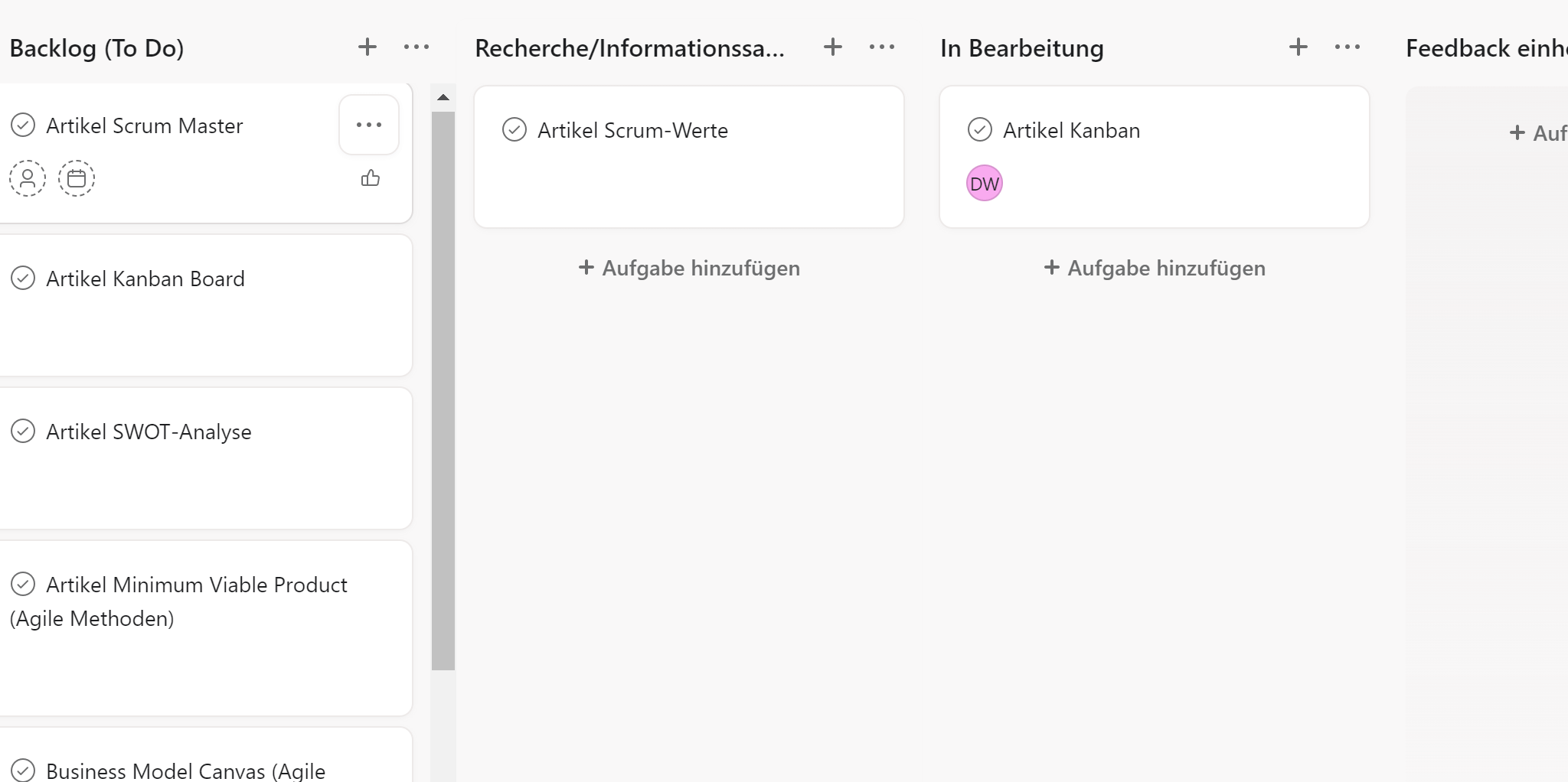
Task: Assign a person to Artikel Scrum Master
Action: [28, 178]
